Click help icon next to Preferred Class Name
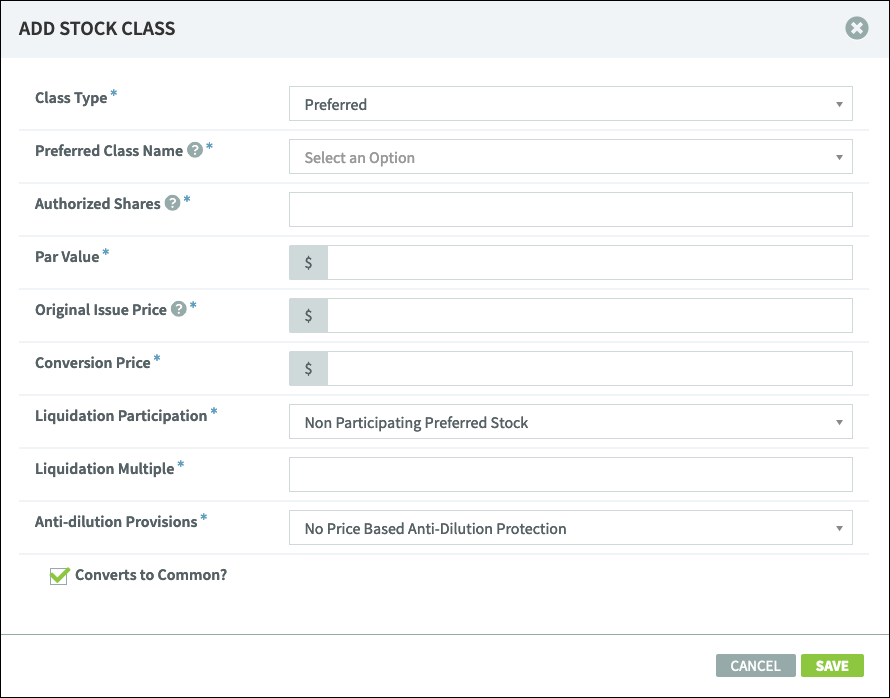Viewport: 890px width, 698px height. [x=195, y=150]
